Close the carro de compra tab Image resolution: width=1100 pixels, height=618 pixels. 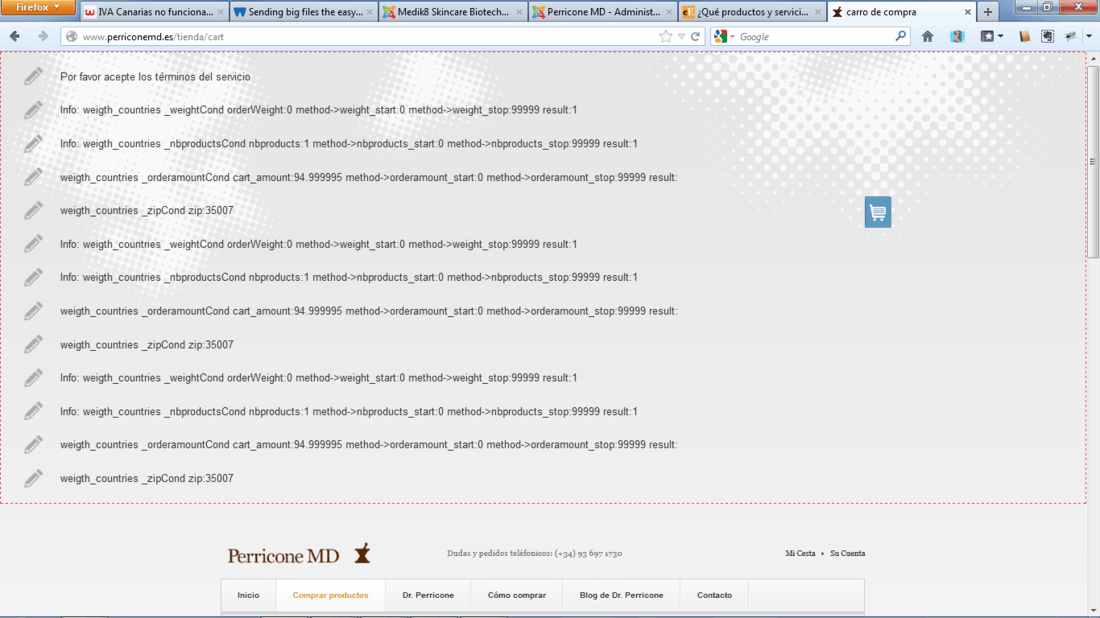[x=967, y=12]
